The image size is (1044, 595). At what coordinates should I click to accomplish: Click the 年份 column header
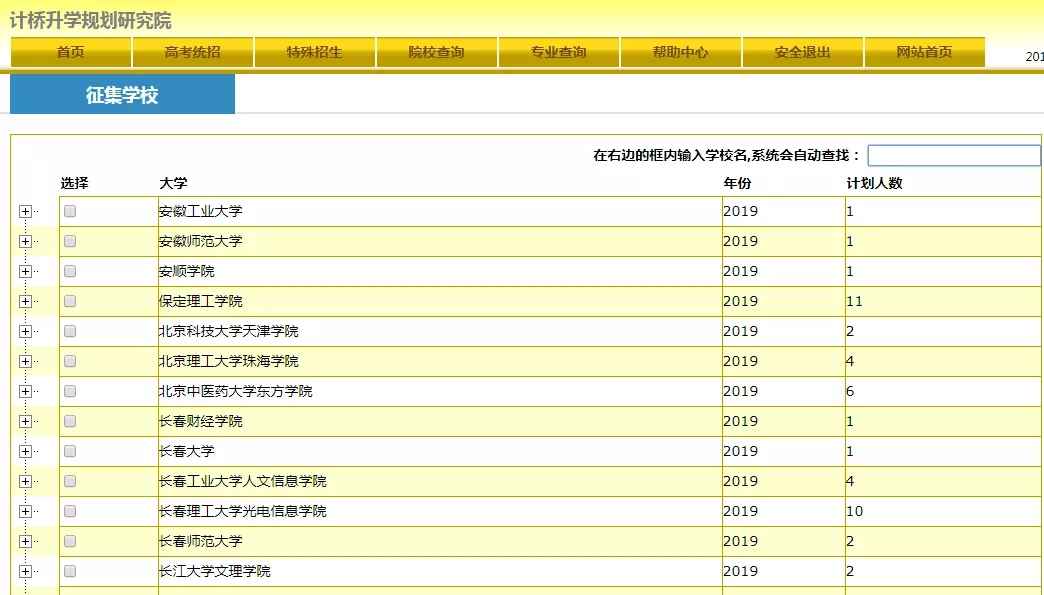(738, 183)
